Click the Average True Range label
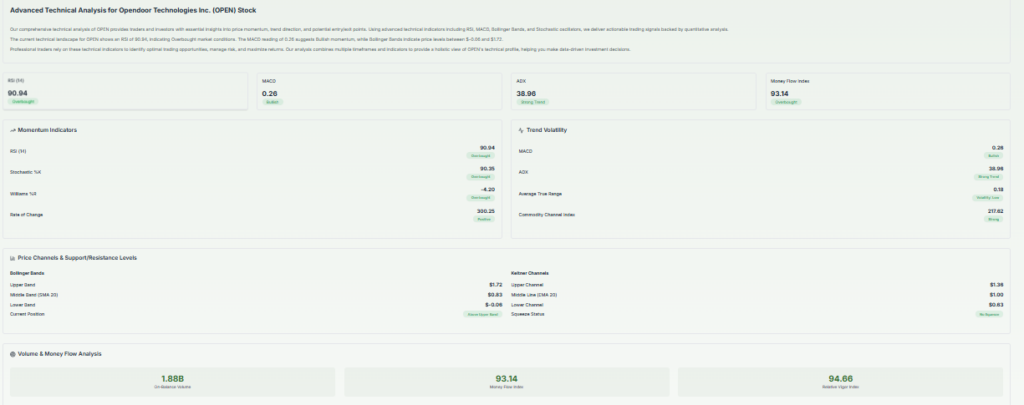 pyautogui.click(x=540, y=194)
